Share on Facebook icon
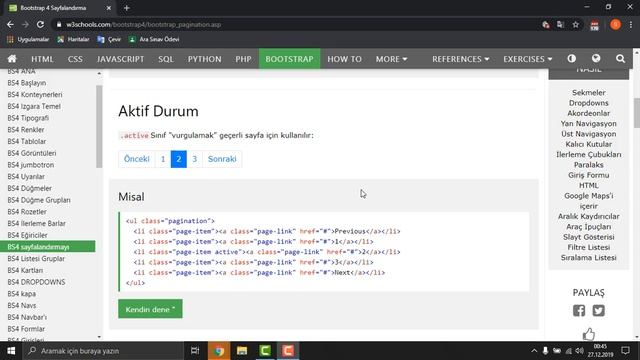Viewport: 640px width, 360px height. pyautogui.click(x=579, y=311)
